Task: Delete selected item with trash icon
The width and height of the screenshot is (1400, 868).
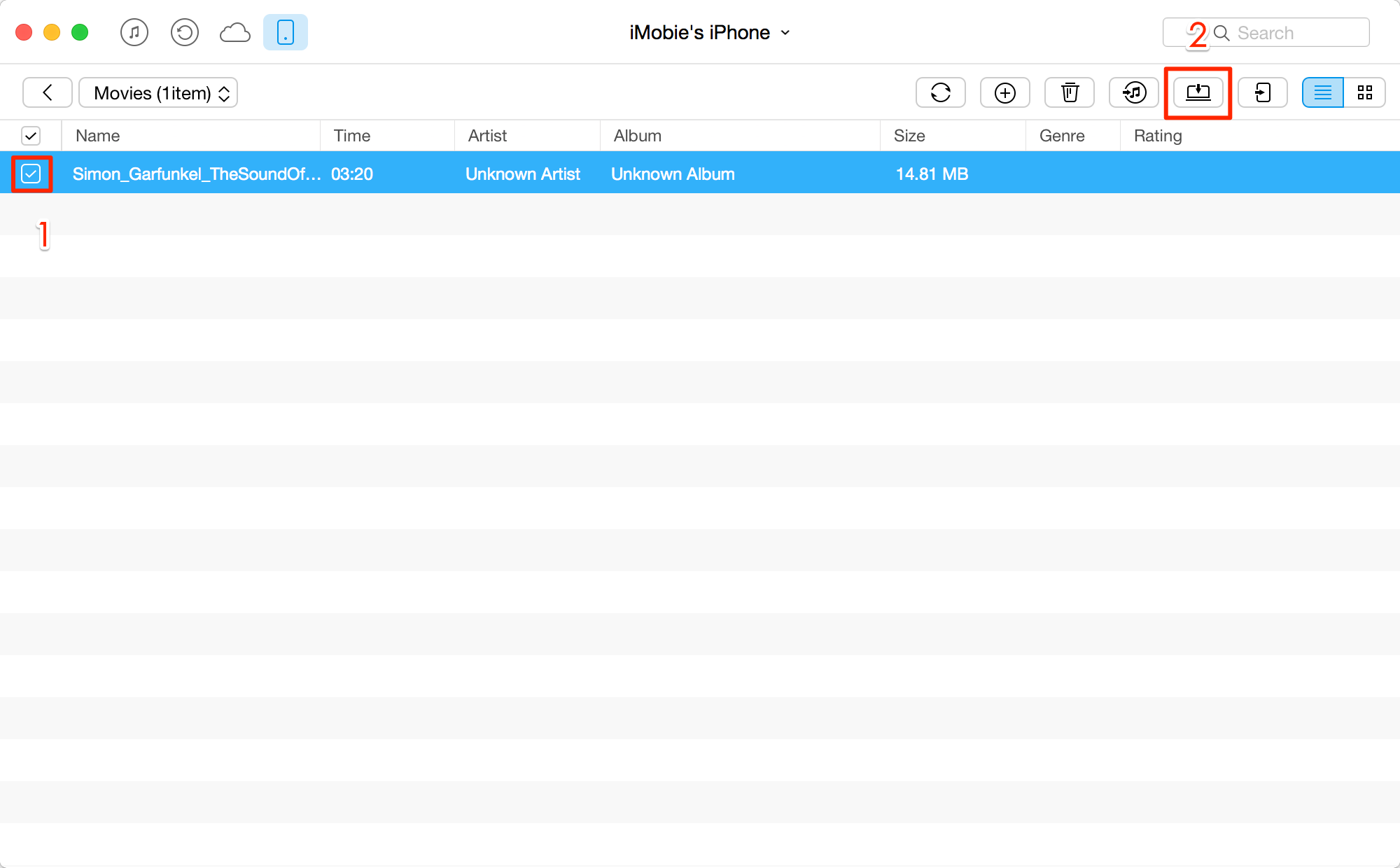Action: pos(1070,92)
